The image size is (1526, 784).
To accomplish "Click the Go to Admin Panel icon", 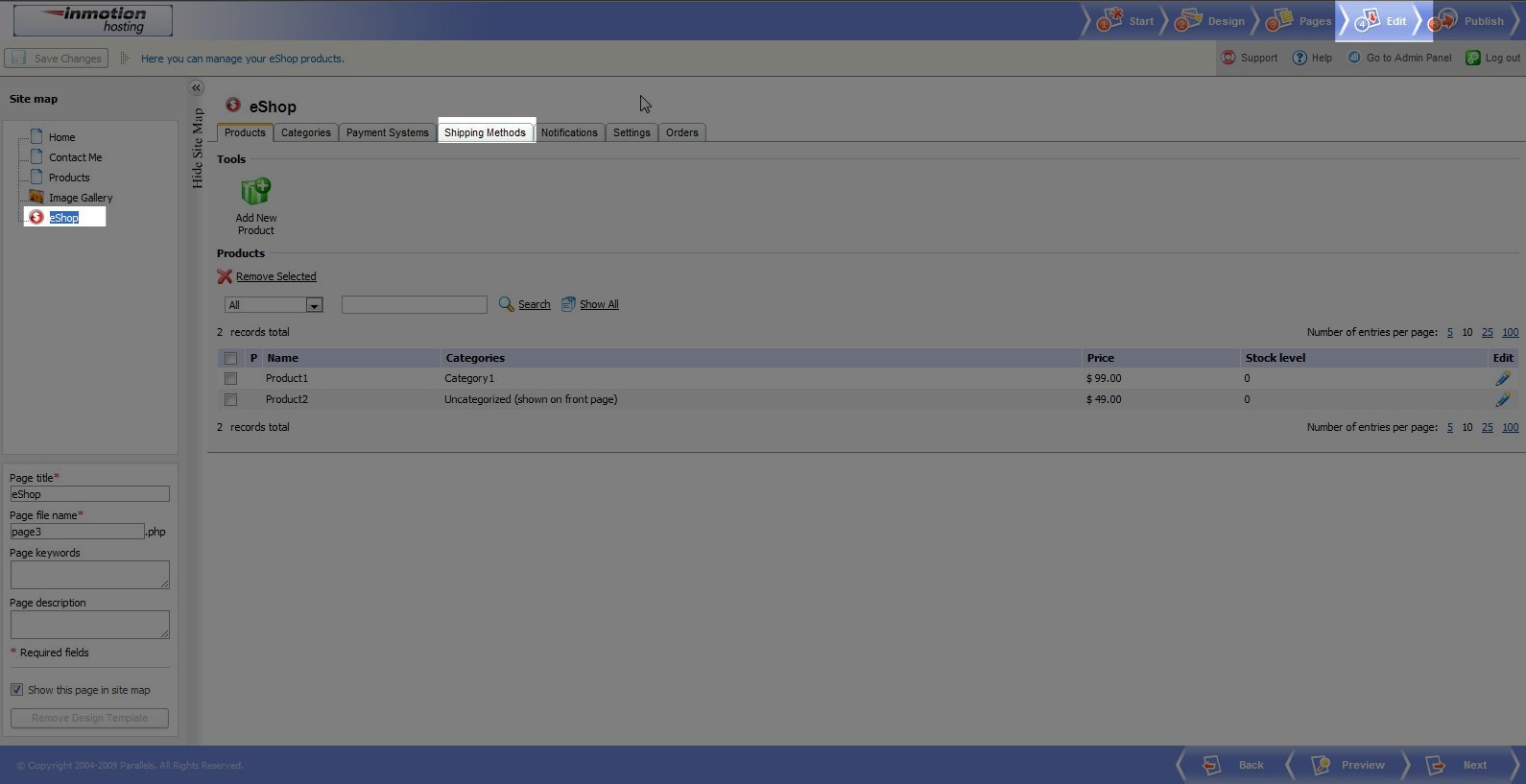I will point(1354,58).
